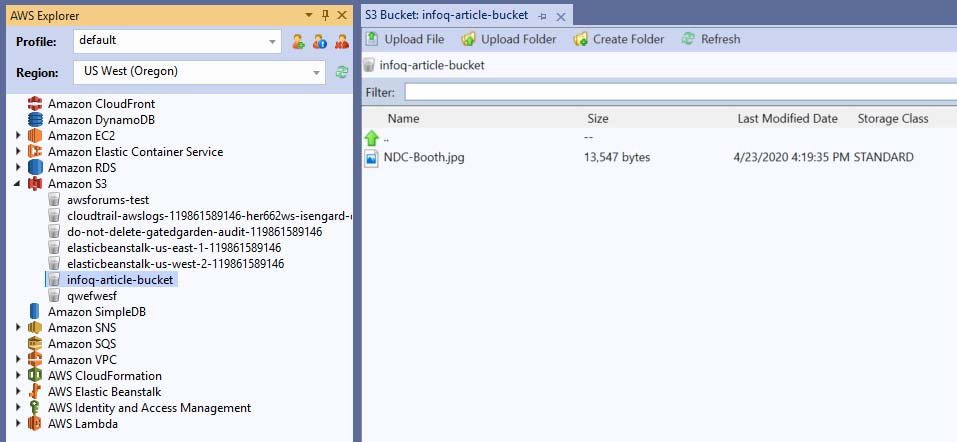Click the Amazon RDS icon
This screenshot has height=442, width=957.
35,167
